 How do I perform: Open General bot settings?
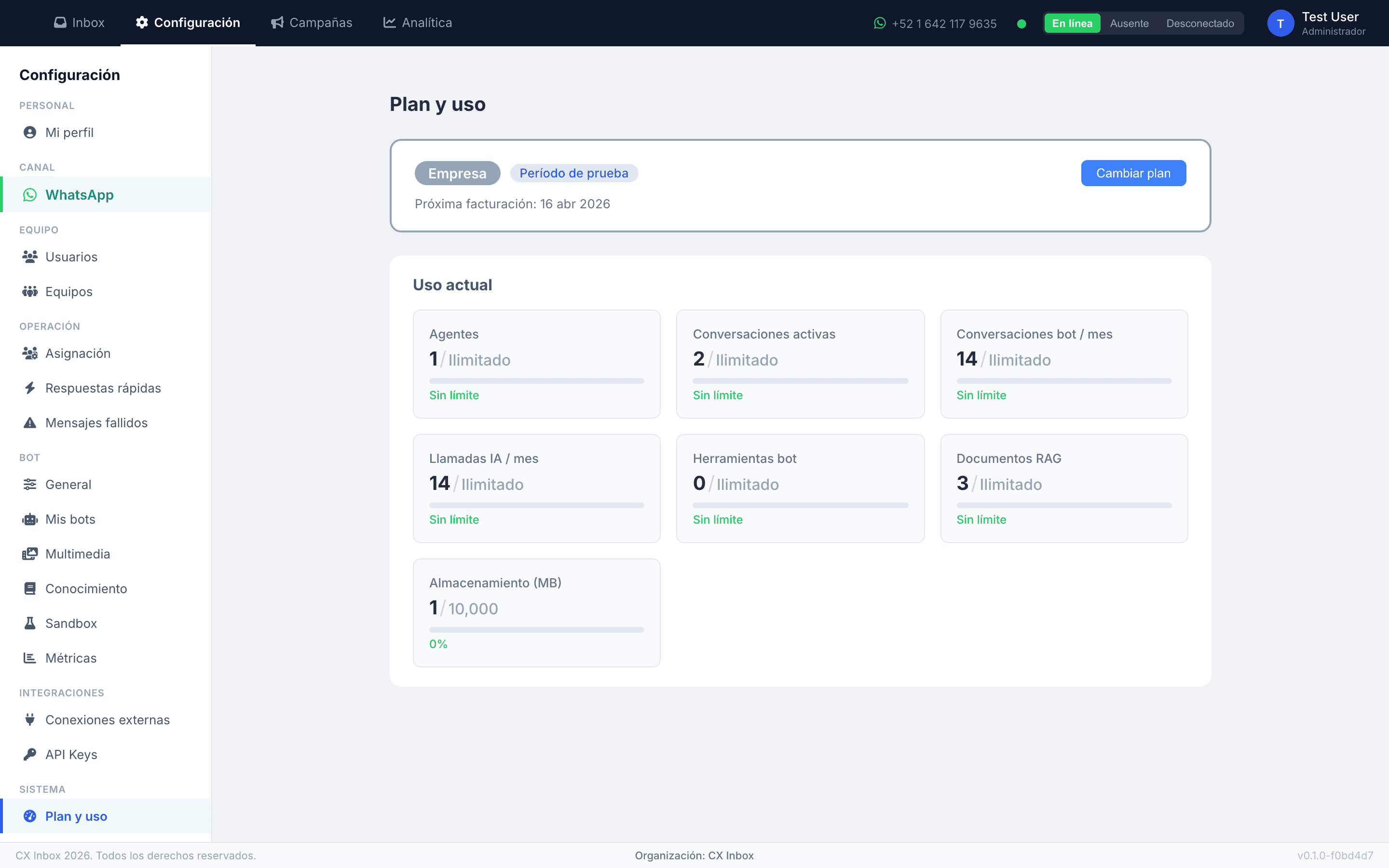pos(106,485)
